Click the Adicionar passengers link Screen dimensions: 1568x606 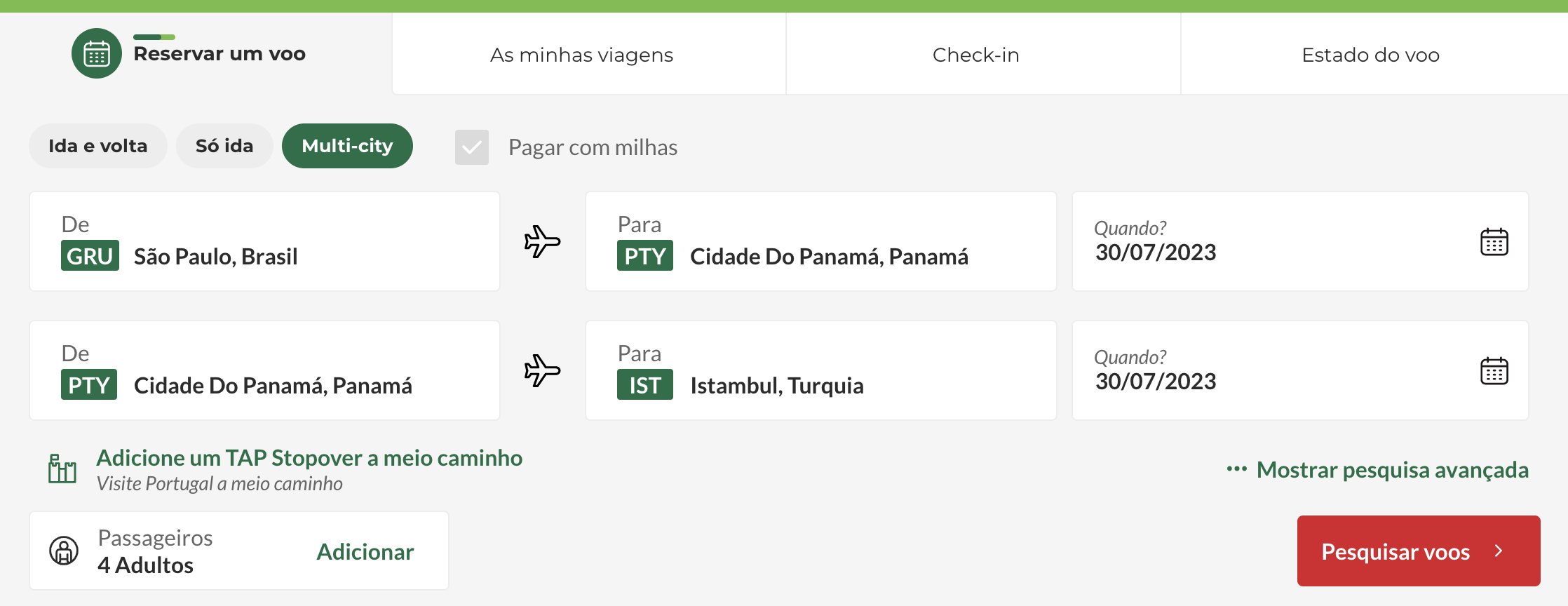pyautogui.click(x=365, y=552)
